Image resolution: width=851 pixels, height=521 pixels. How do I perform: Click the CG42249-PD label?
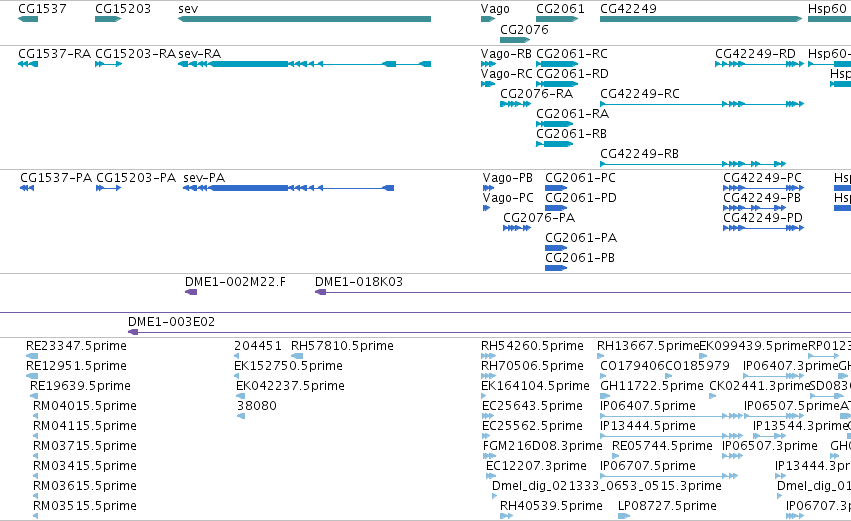[763, 218]
